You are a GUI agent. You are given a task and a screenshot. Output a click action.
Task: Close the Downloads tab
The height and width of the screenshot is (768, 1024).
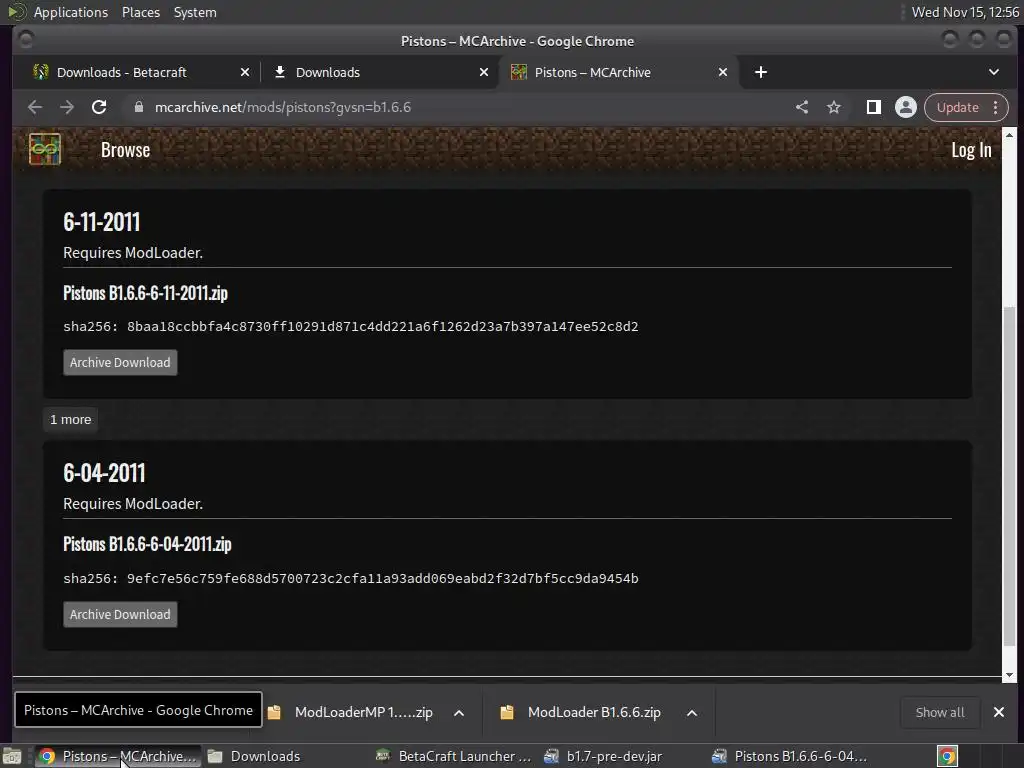pos(484,72)
